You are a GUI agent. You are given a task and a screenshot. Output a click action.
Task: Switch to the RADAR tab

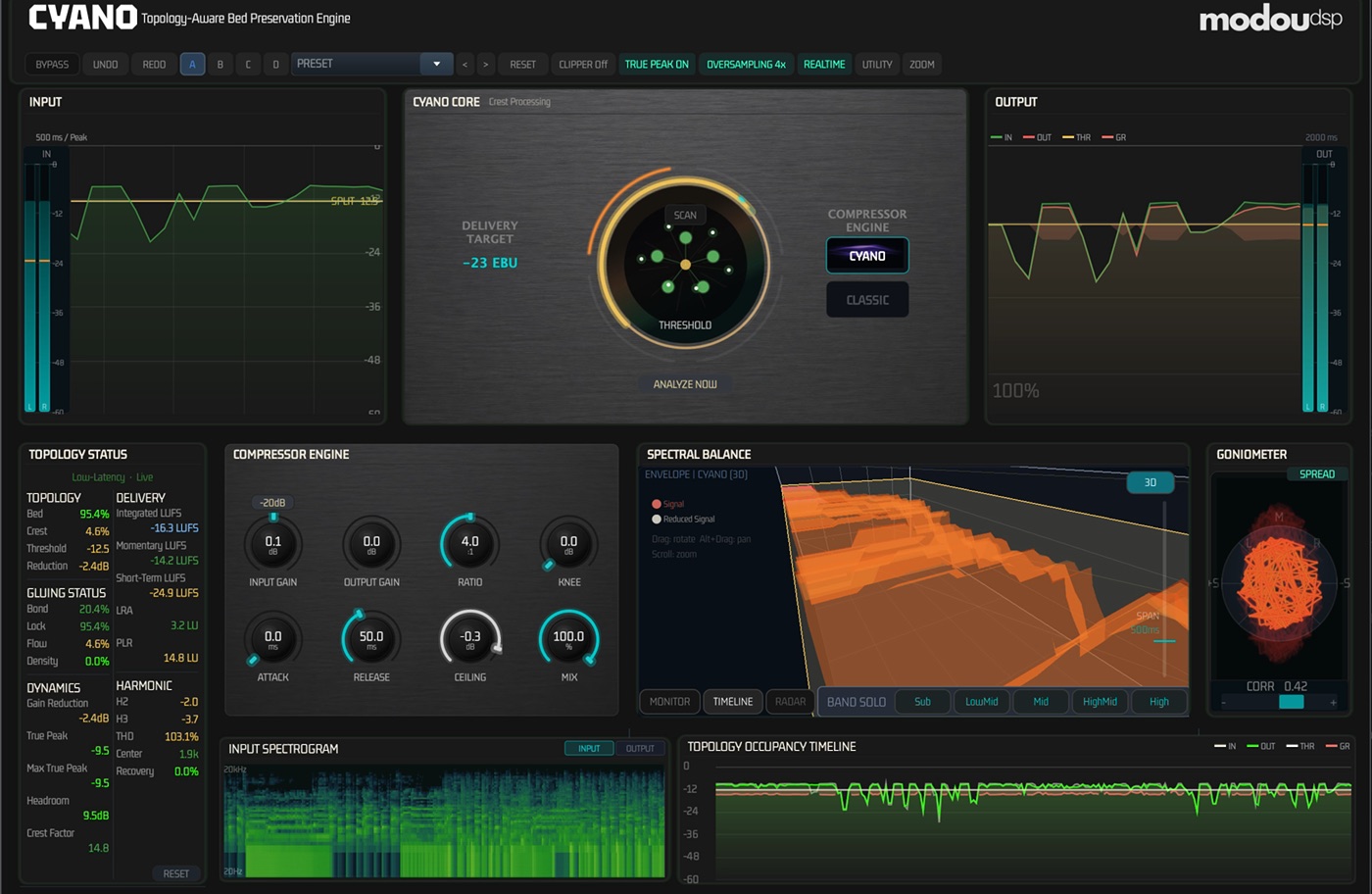click(790, 702)
